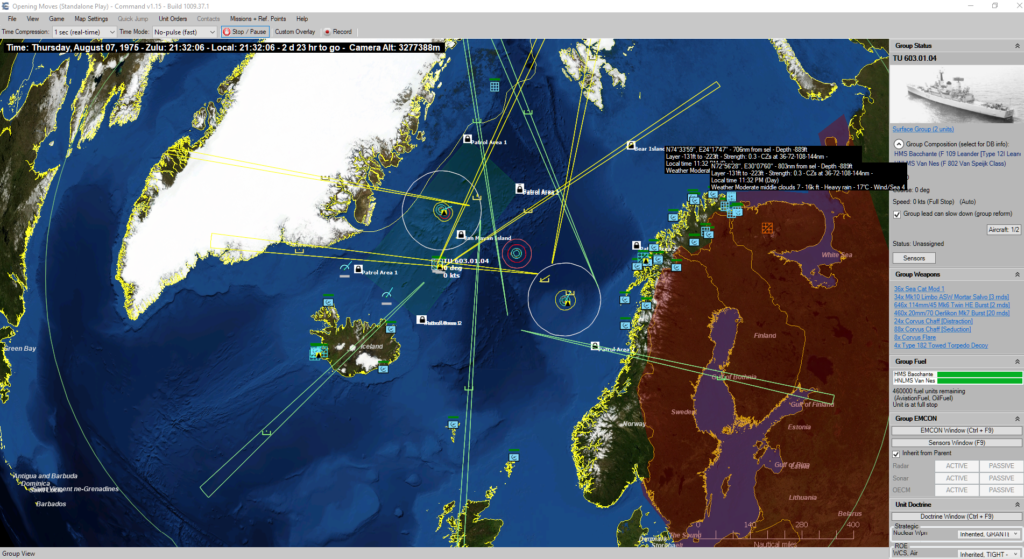Open the Doctrine Window button
Screen dimensions: 1024x559
coord(956,515)
